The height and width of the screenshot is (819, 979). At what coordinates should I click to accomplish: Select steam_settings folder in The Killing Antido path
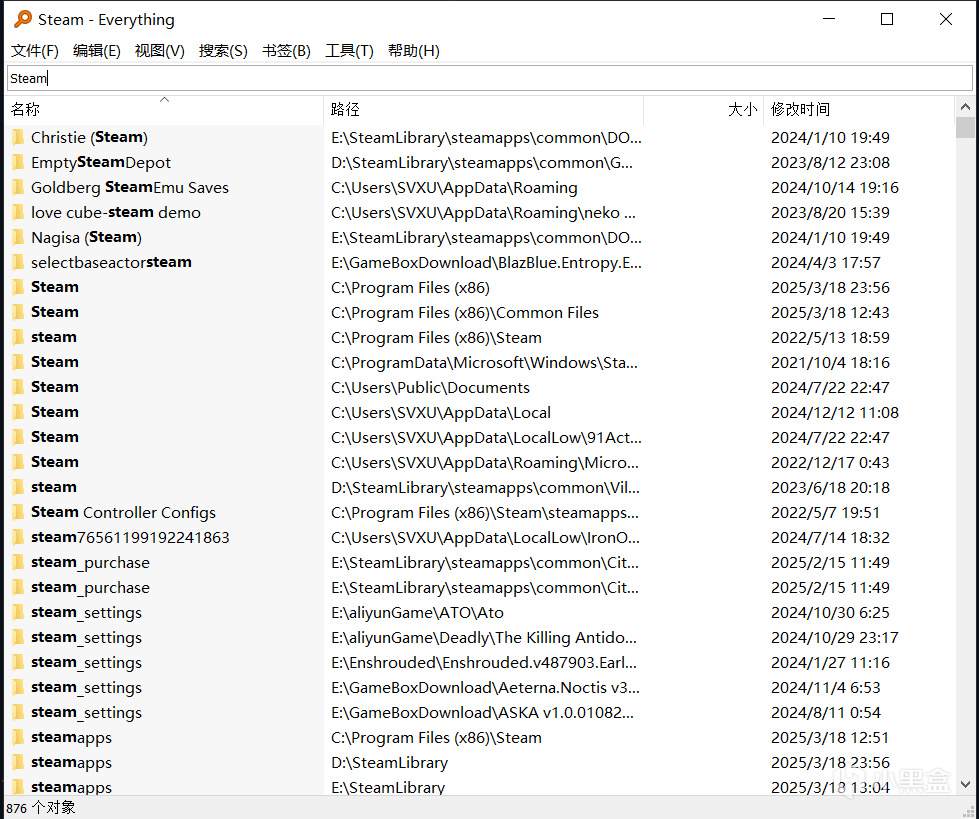pyautogui.click(x=86, y=637)
